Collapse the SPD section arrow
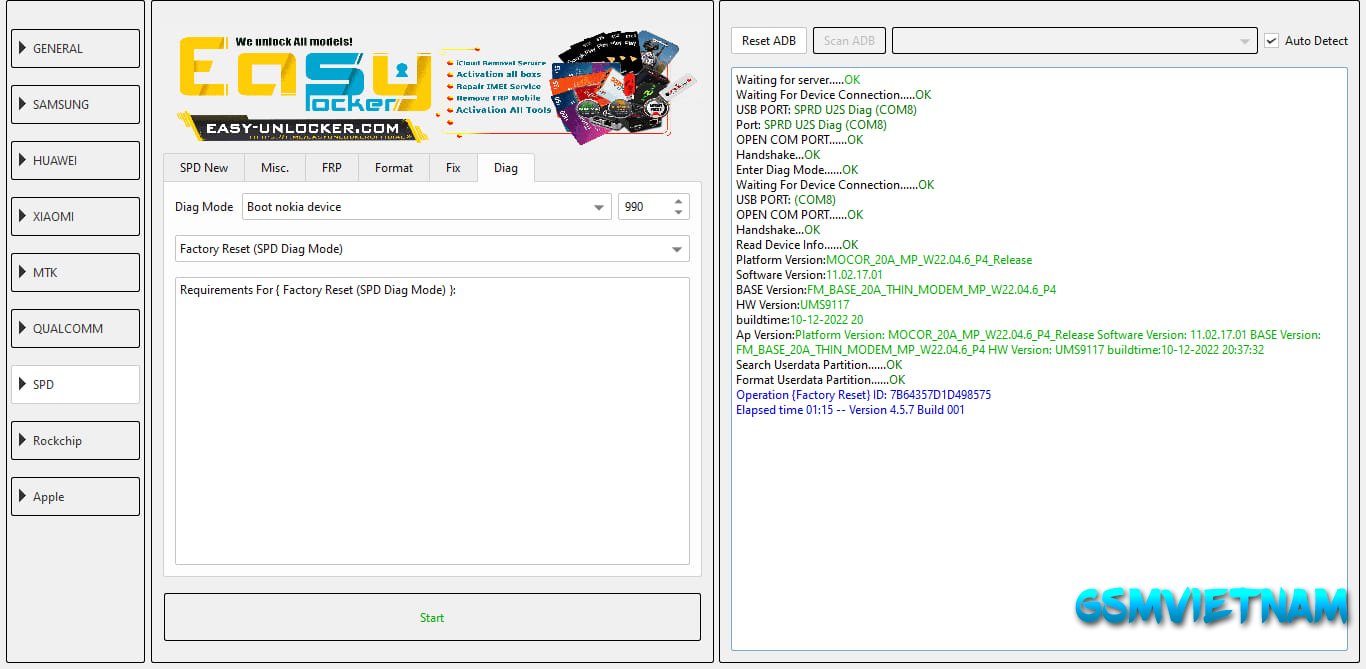 pyautogui.click(x=22, y=384)
